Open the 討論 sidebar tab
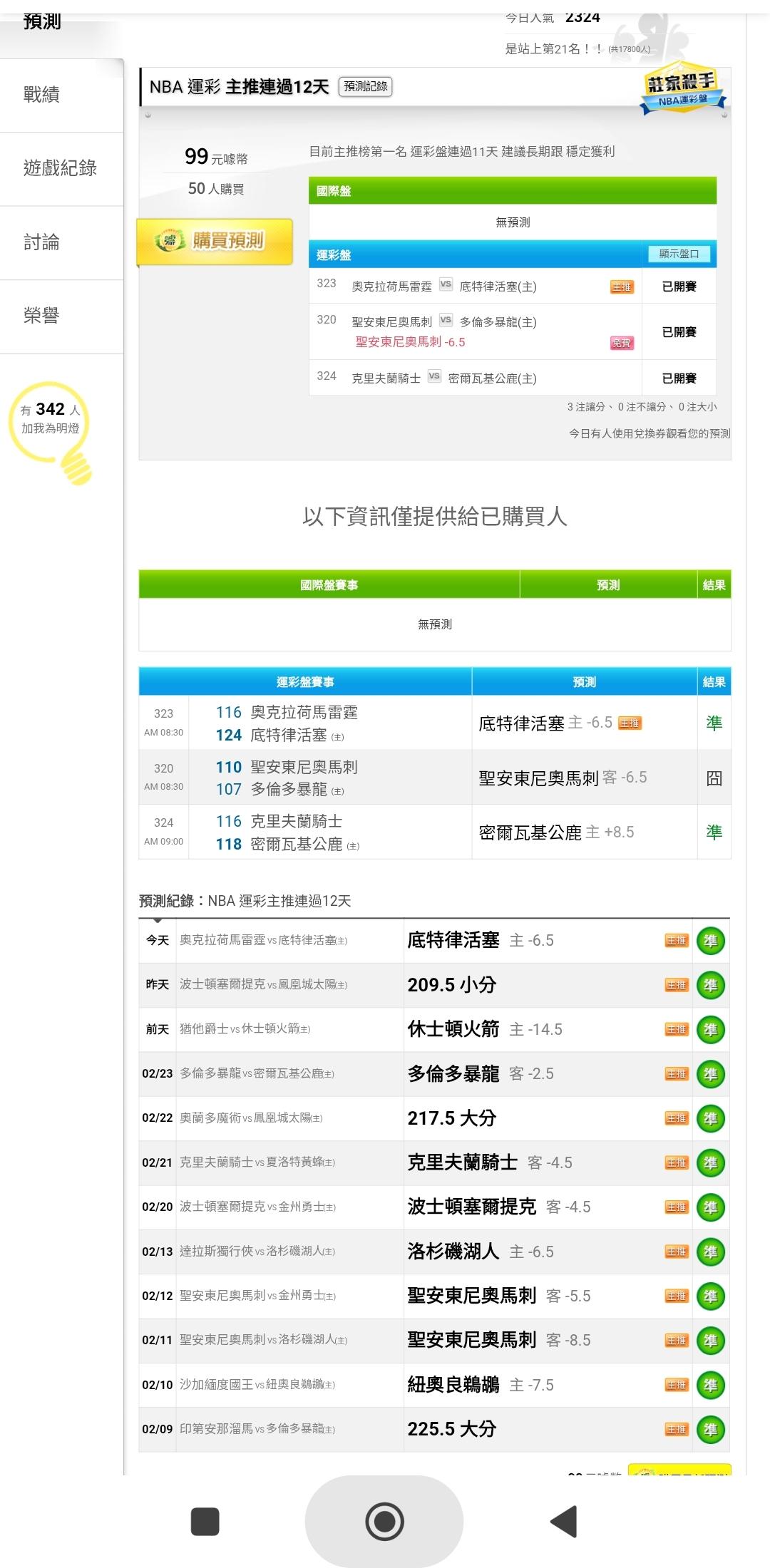Screen dimensions: 770x1568 pyautogui.click(x=61, y=243)
